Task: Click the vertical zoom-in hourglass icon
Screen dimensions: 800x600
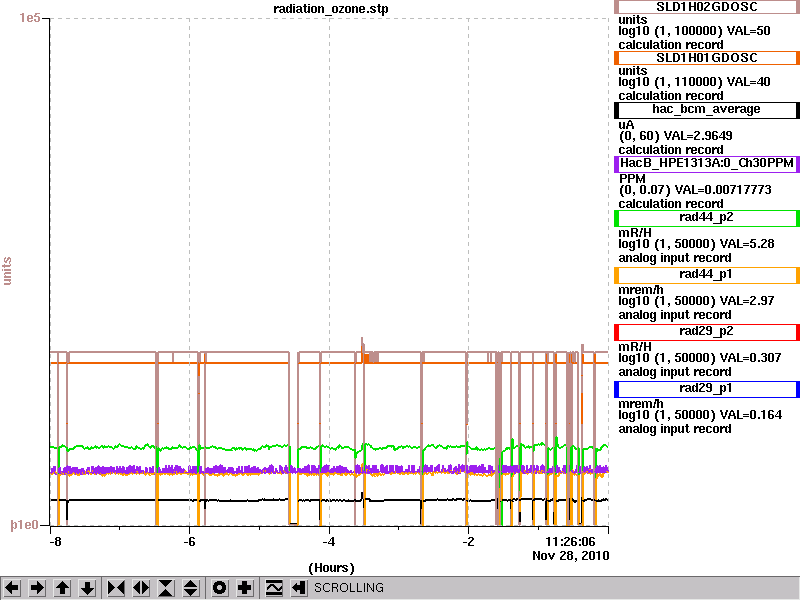Action: (166, 588)
